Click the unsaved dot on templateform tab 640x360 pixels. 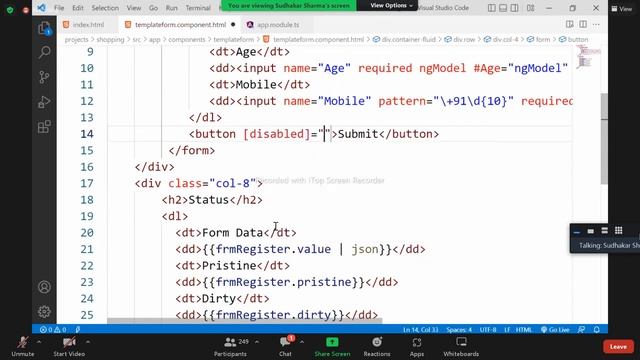(x=233, y=24)
